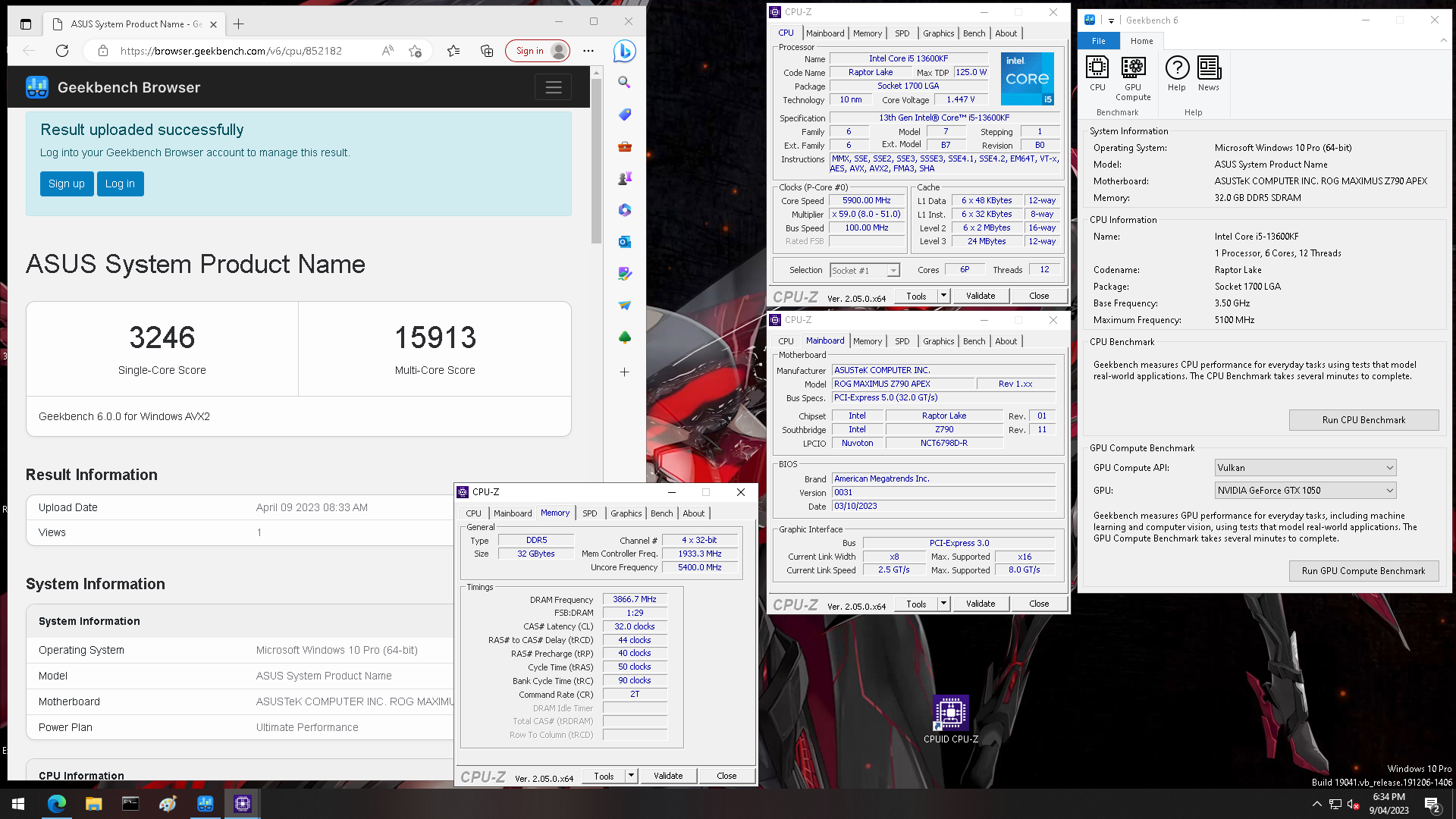Click Close button in top CPU-Z window
The width and height of the screenshot is (1456, 819).
click(x=1039, y=296)
